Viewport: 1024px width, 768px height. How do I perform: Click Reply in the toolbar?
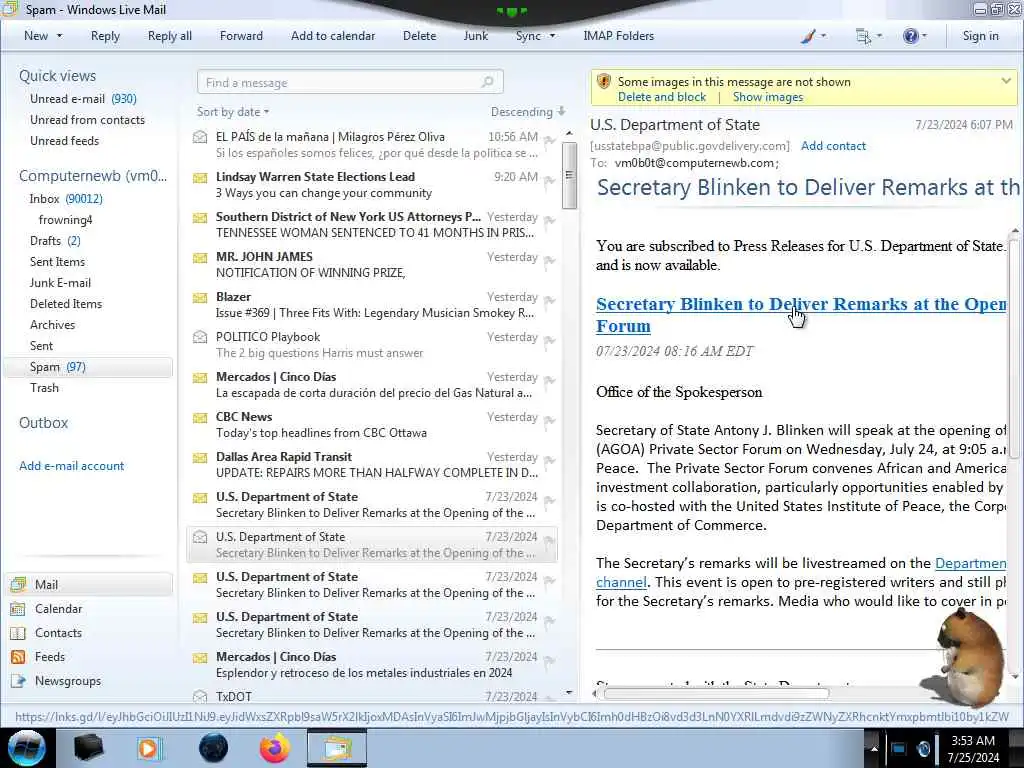(105, 36)
